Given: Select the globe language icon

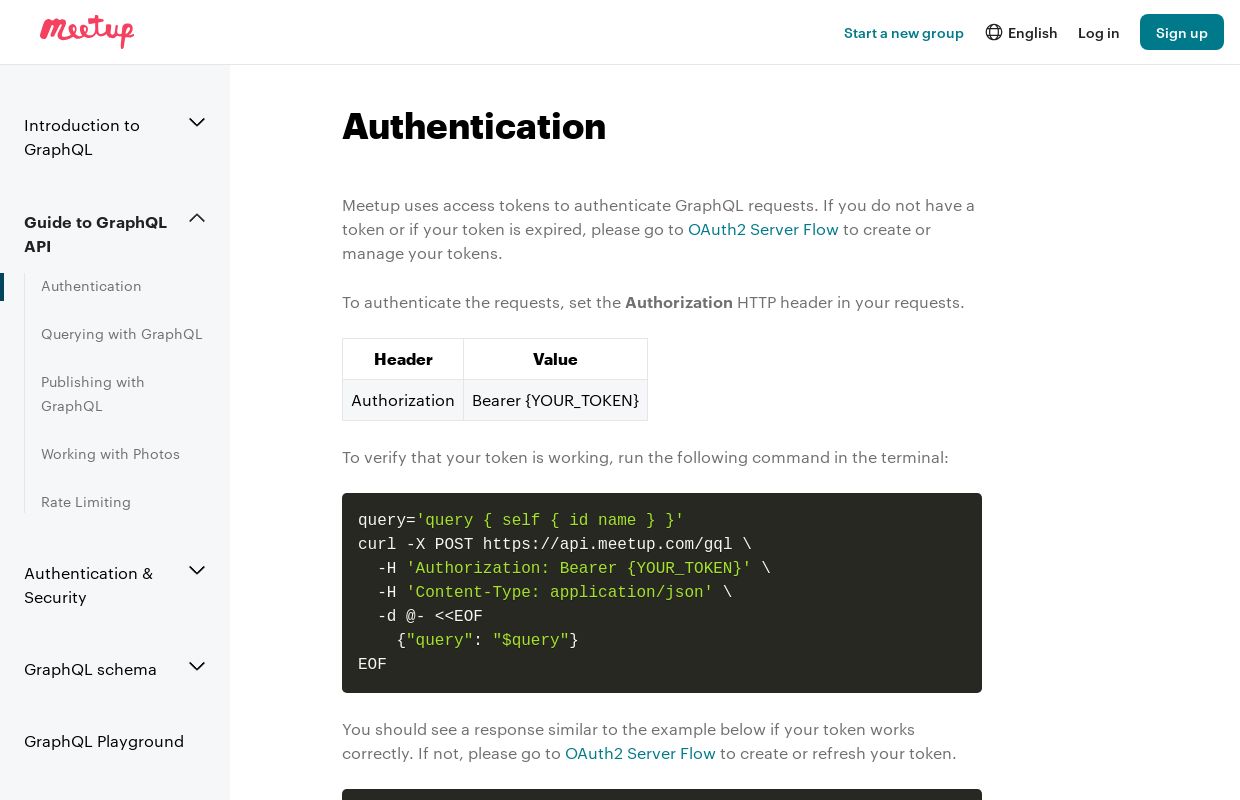Looking at the screenshot, I should (x=993, y=32).
